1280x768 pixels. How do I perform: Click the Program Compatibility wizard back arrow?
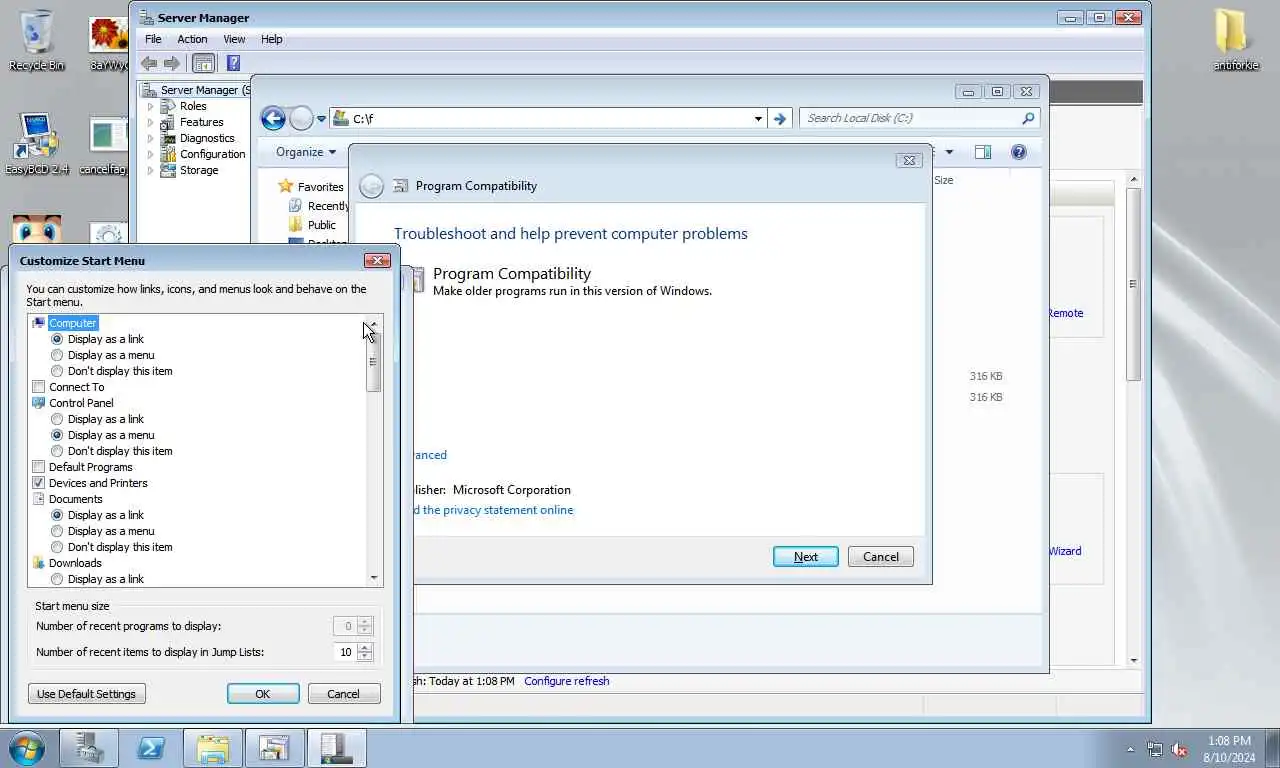[371, 186]
